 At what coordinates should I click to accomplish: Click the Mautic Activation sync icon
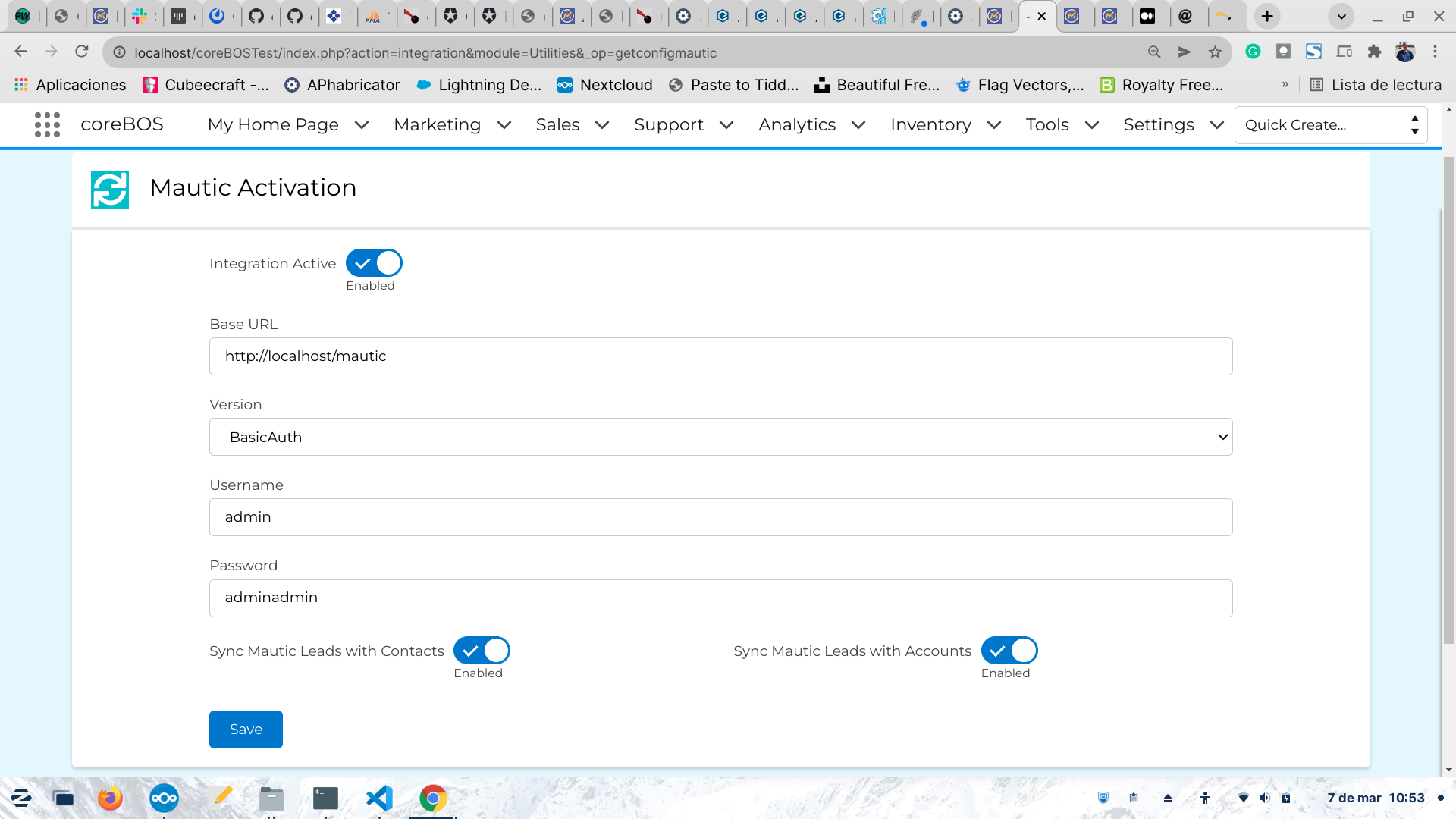pos(110,189)
